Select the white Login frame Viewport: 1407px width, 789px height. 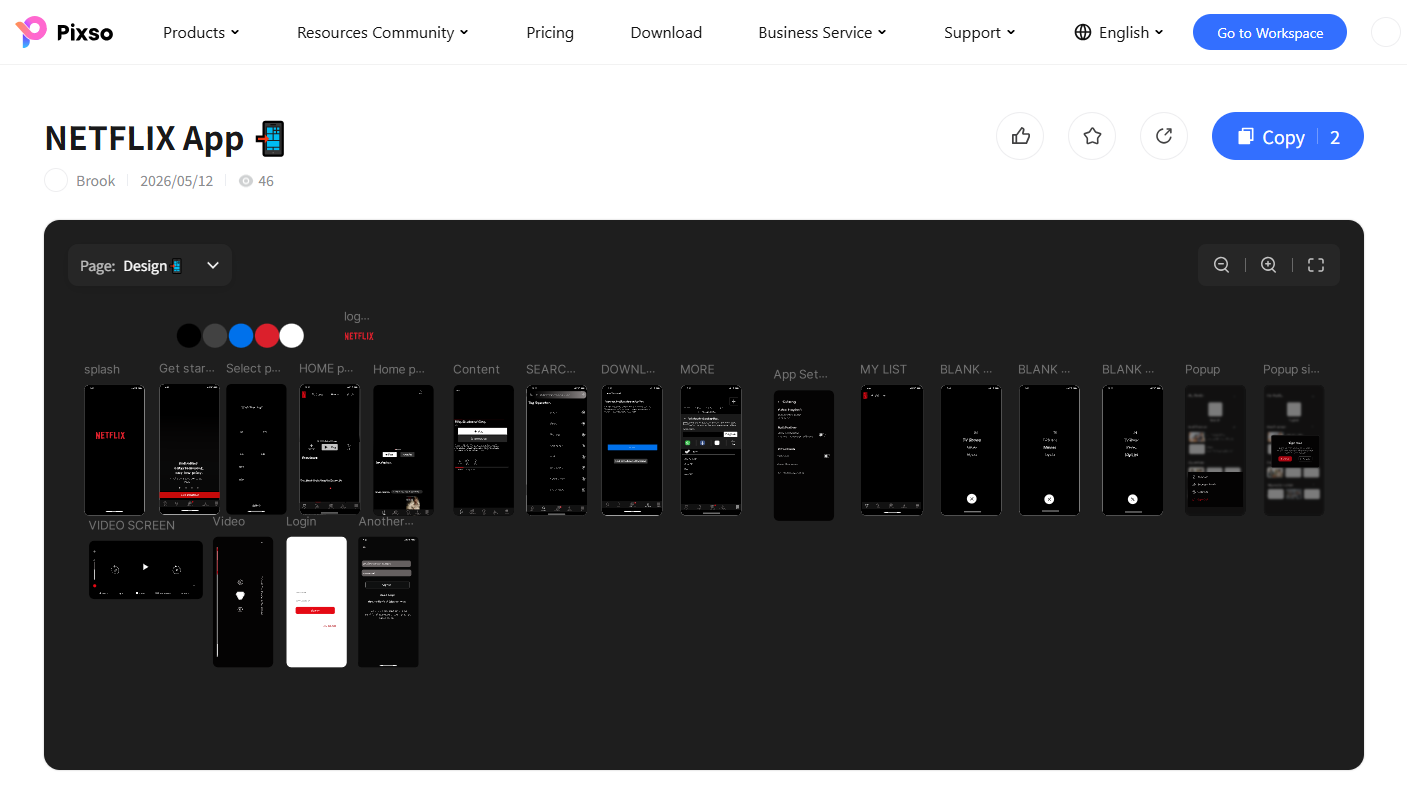(x=316, y=602)
